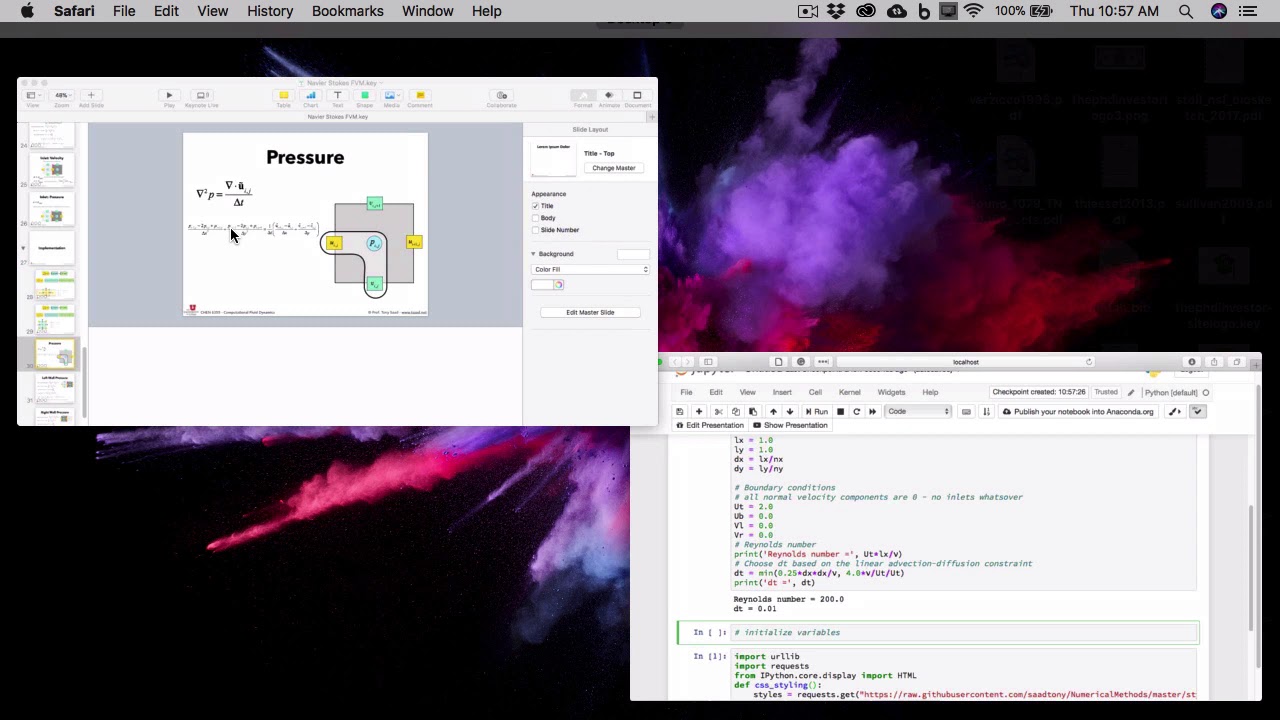Interrupt the kernel with stop icon
The image size is (1280, 720).
[x=840, y=412]
